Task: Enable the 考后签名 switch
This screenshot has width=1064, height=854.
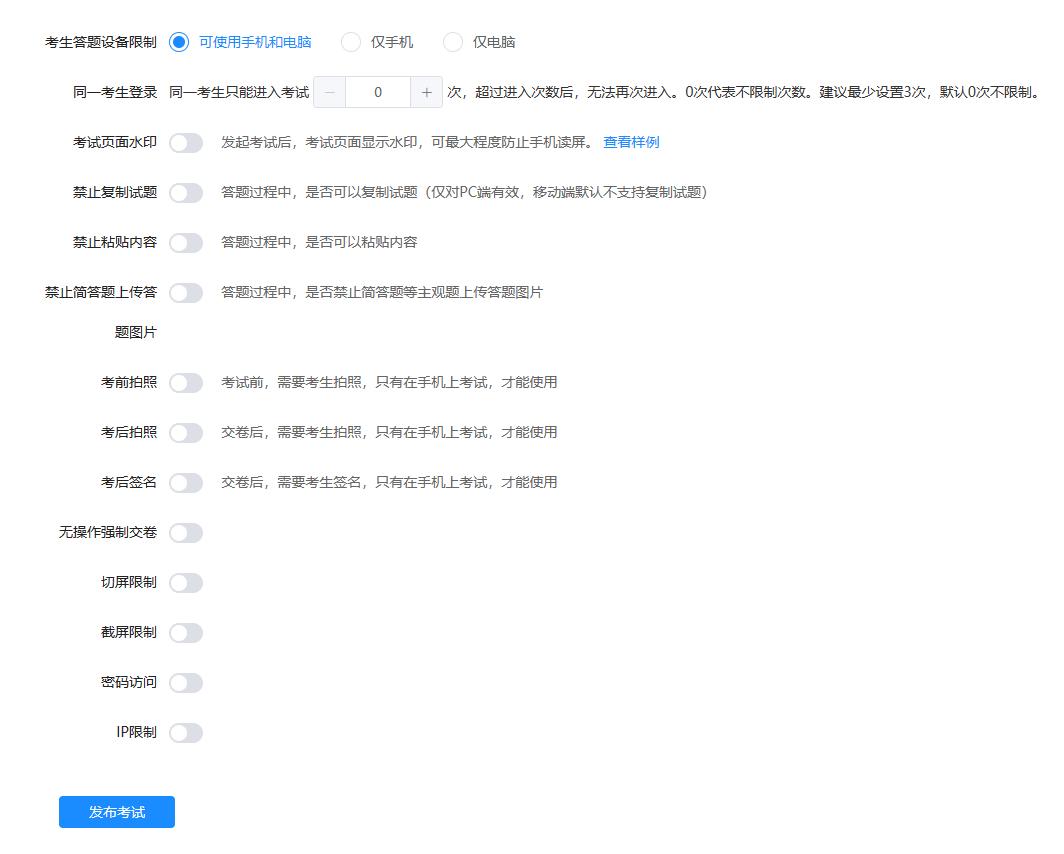Action: [x=186, y=483]
